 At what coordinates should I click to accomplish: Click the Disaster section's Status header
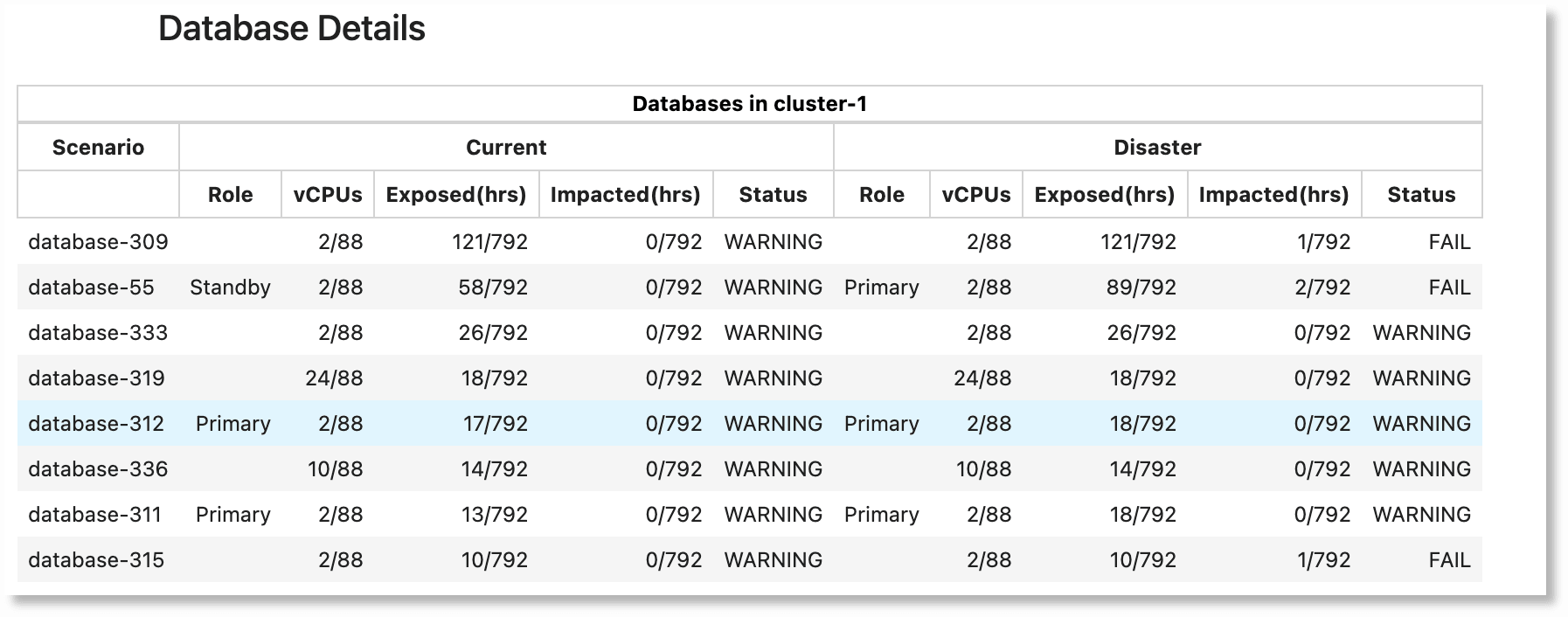[1421, 195]
